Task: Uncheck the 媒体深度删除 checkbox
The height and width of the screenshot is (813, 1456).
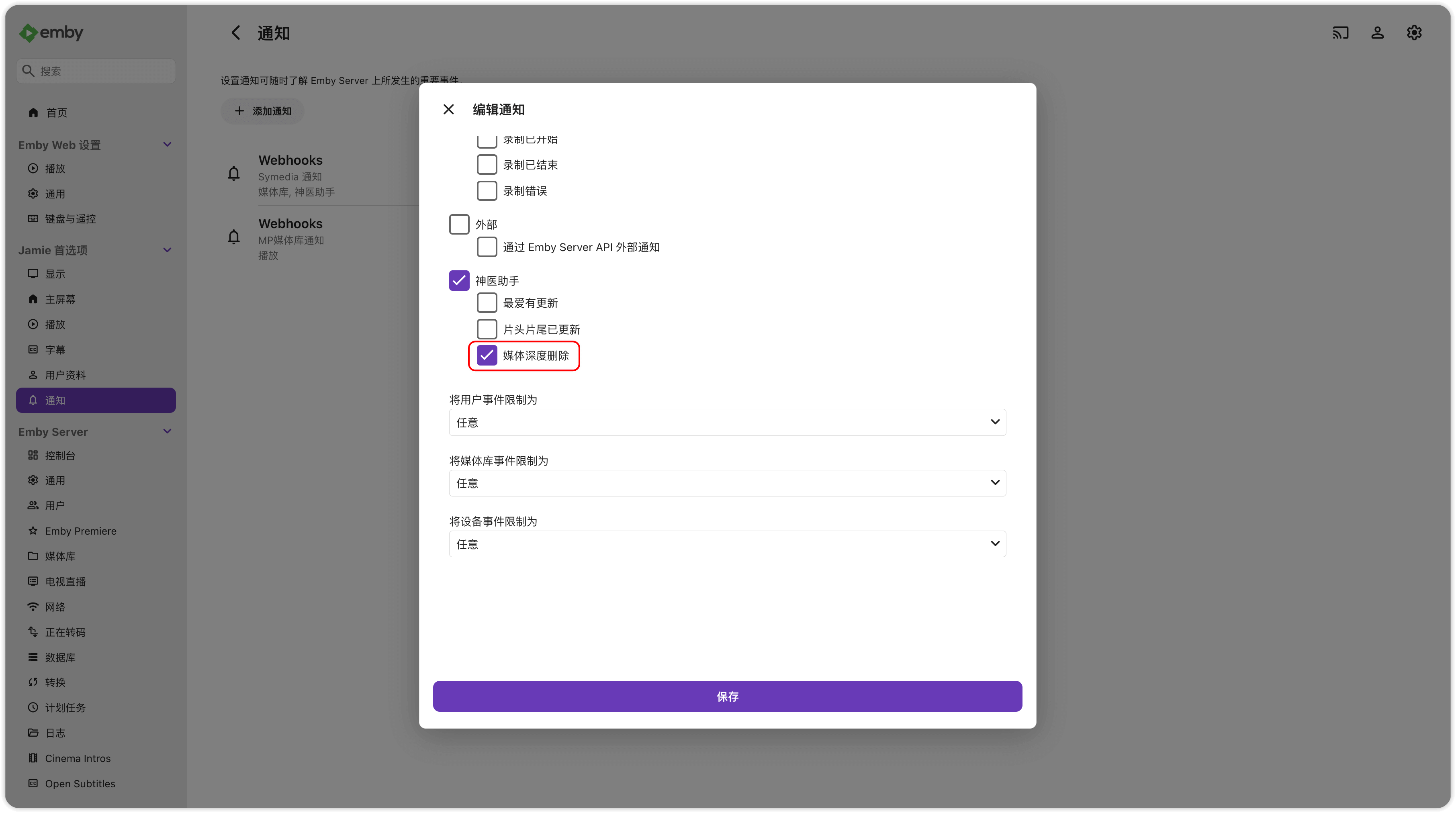Action: tap(487, 355)
